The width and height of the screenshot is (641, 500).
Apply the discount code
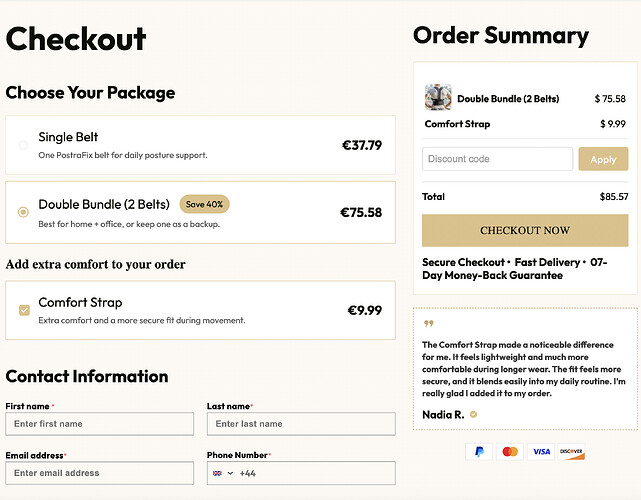pyautogui.click(x=603, y=159)
